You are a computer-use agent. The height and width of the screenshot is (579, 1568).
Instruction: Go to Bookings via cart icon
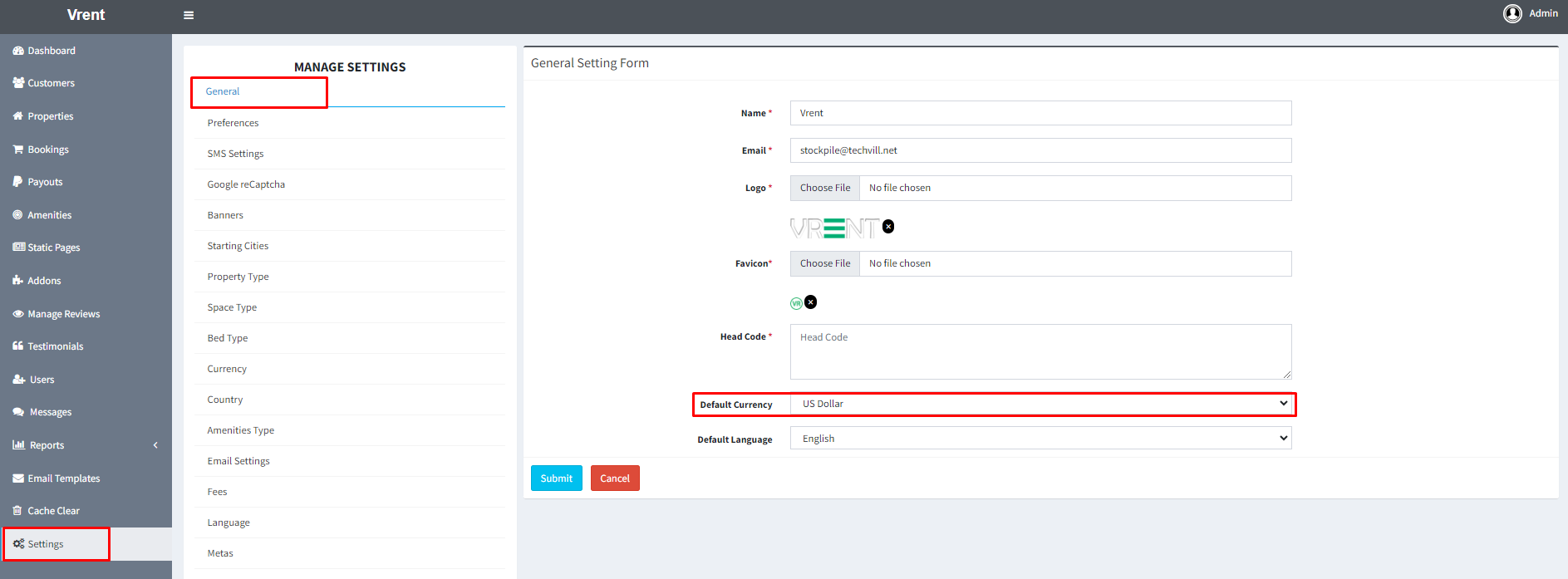(18, 150)
